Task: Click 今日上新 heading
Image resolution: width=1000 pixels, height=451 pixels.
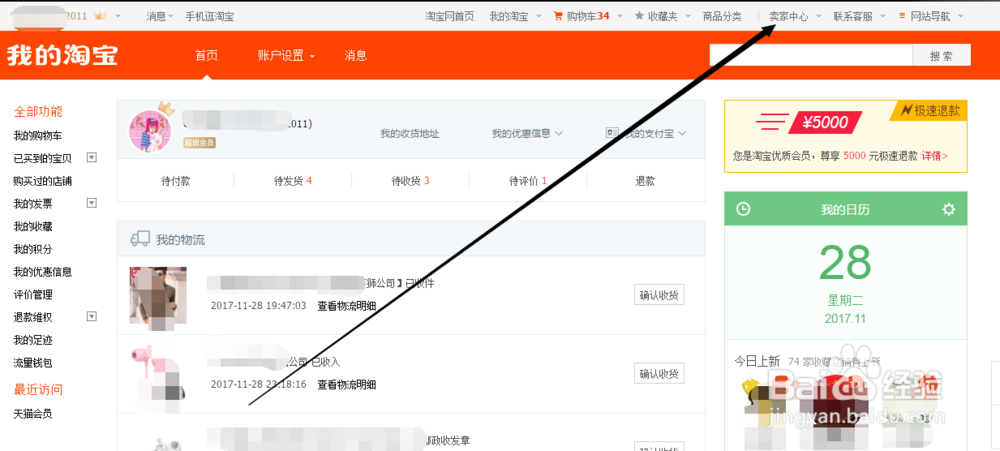Action: tap(757, 362)
